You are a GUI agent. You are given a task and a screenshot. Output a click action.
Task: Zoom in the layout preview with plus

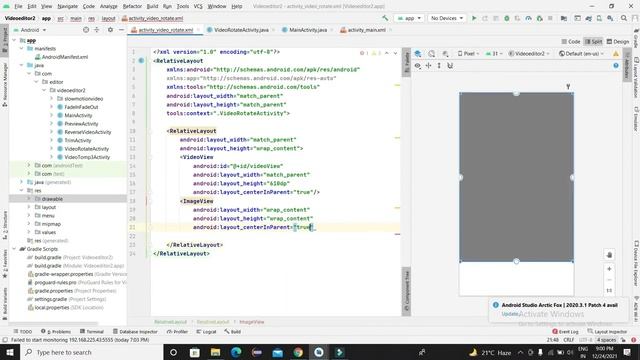[609, 269]
